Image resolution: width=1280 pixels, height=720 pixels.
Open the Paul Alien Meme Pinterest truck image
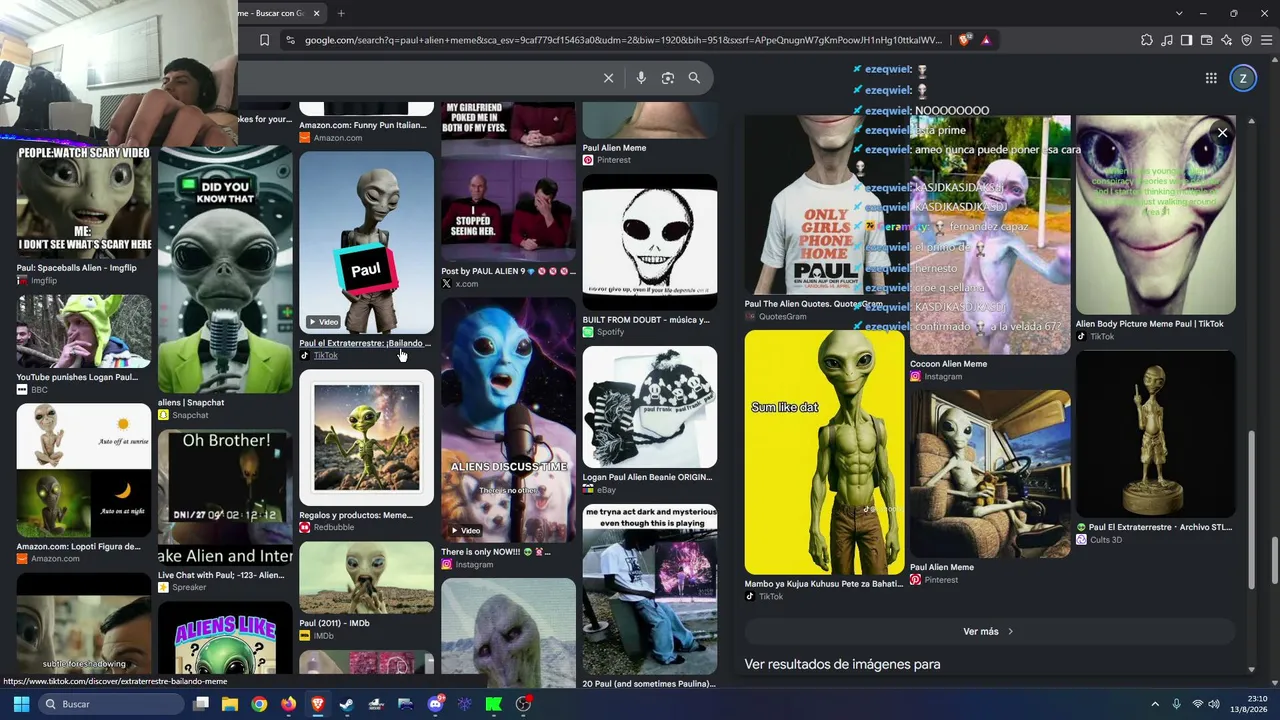pos(990,474)
